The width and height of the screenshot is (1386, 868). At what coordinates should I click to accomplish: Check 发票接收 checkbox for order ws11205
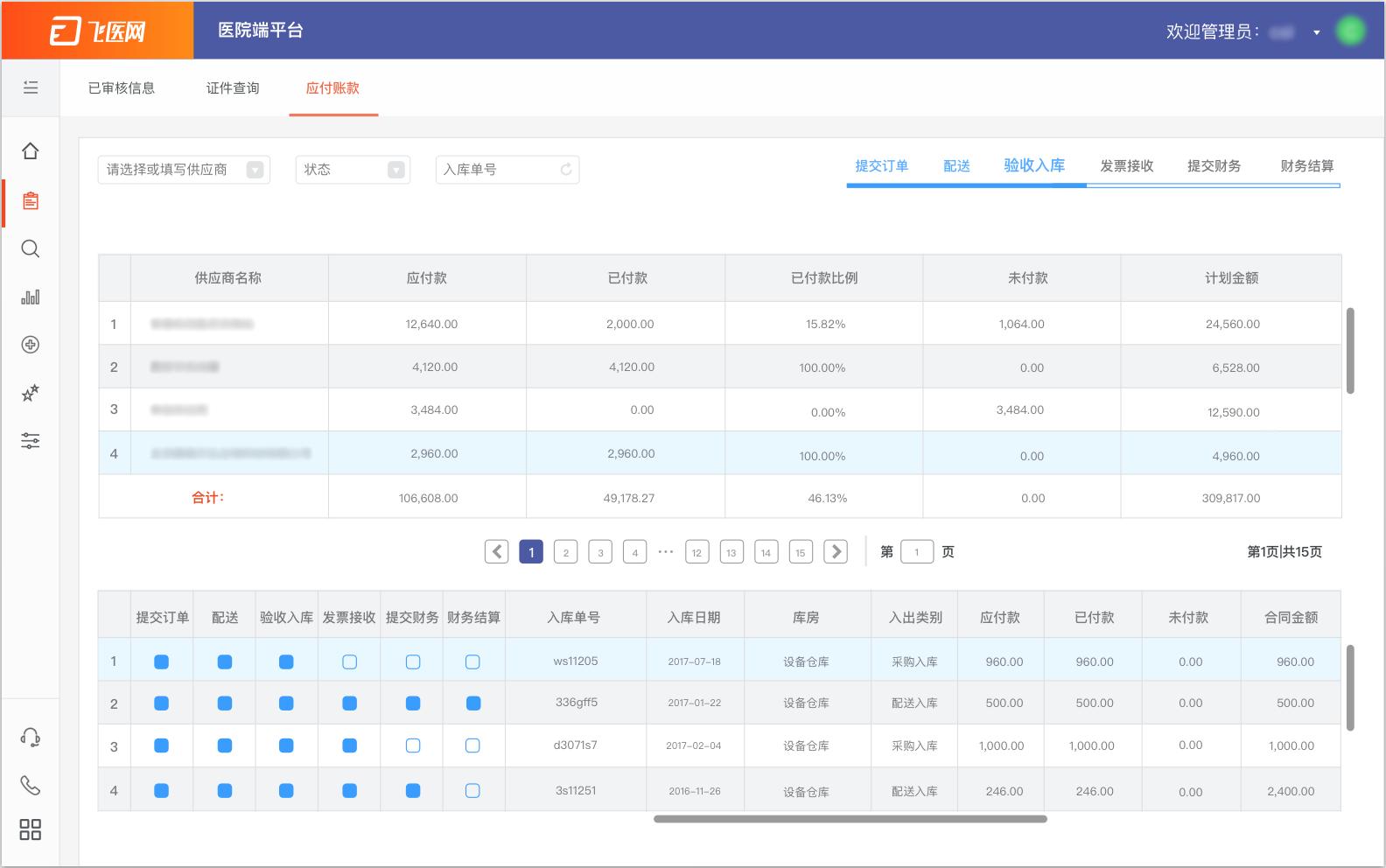click(x=349, y=662)
